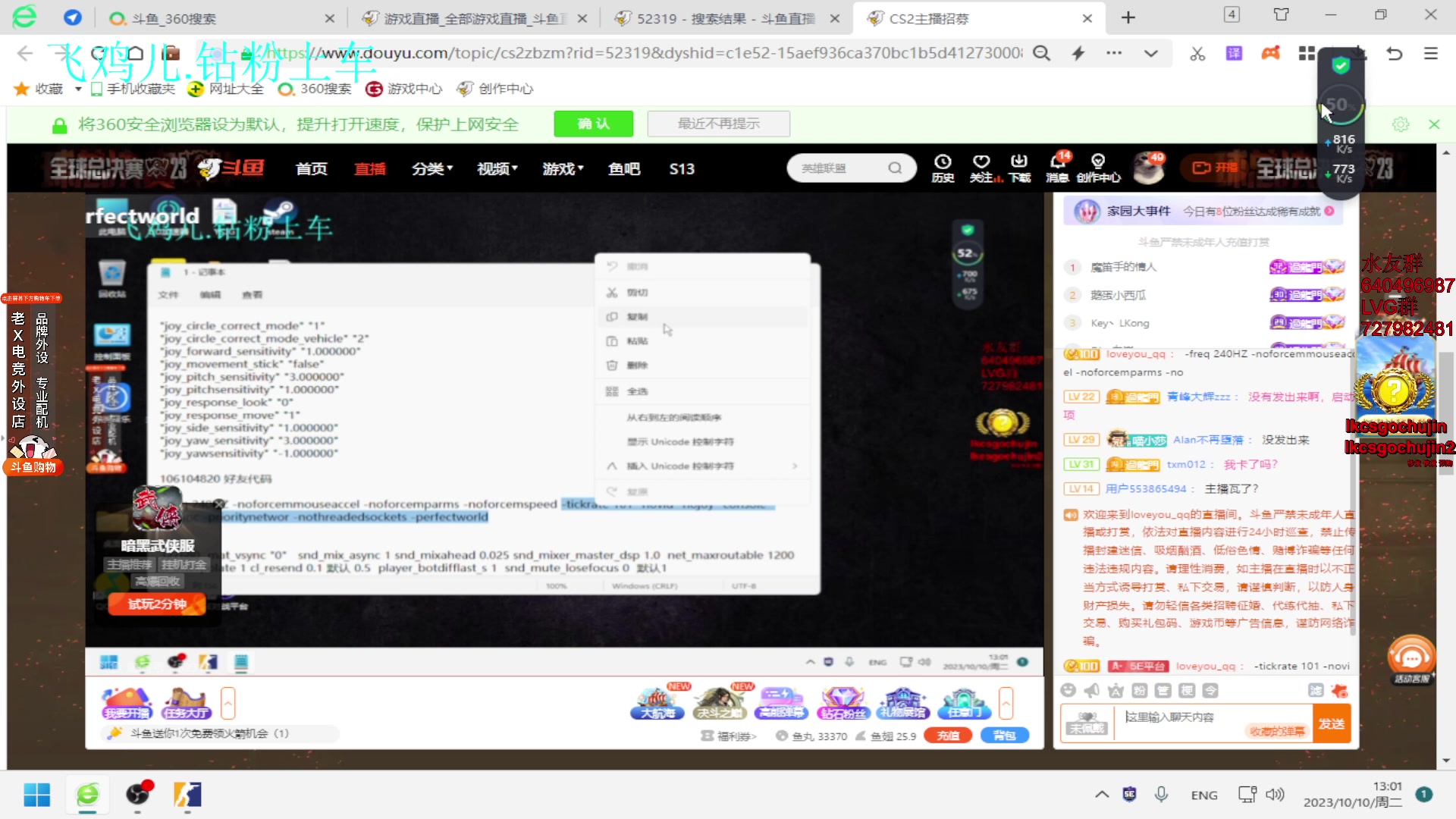
Task: Open the 直播 nav item
Action: 370,168
